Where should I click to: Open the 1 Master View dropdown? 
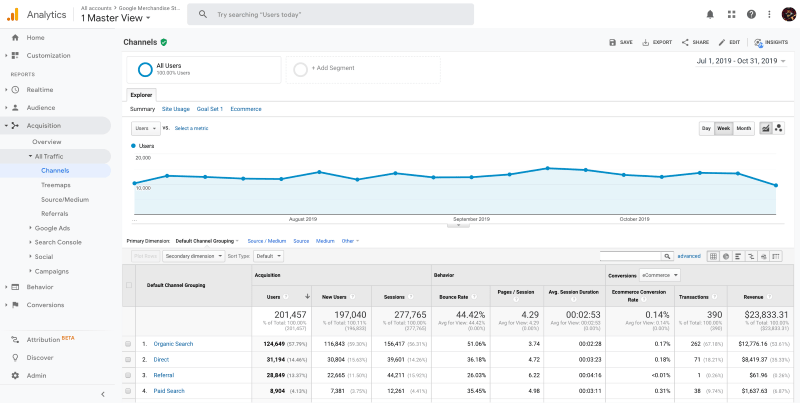(x=116, y=18)
